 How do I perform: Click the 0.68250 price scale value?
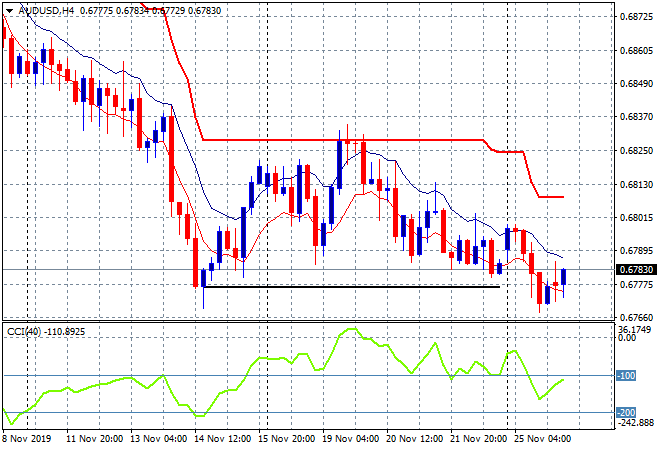click(636, 150)
